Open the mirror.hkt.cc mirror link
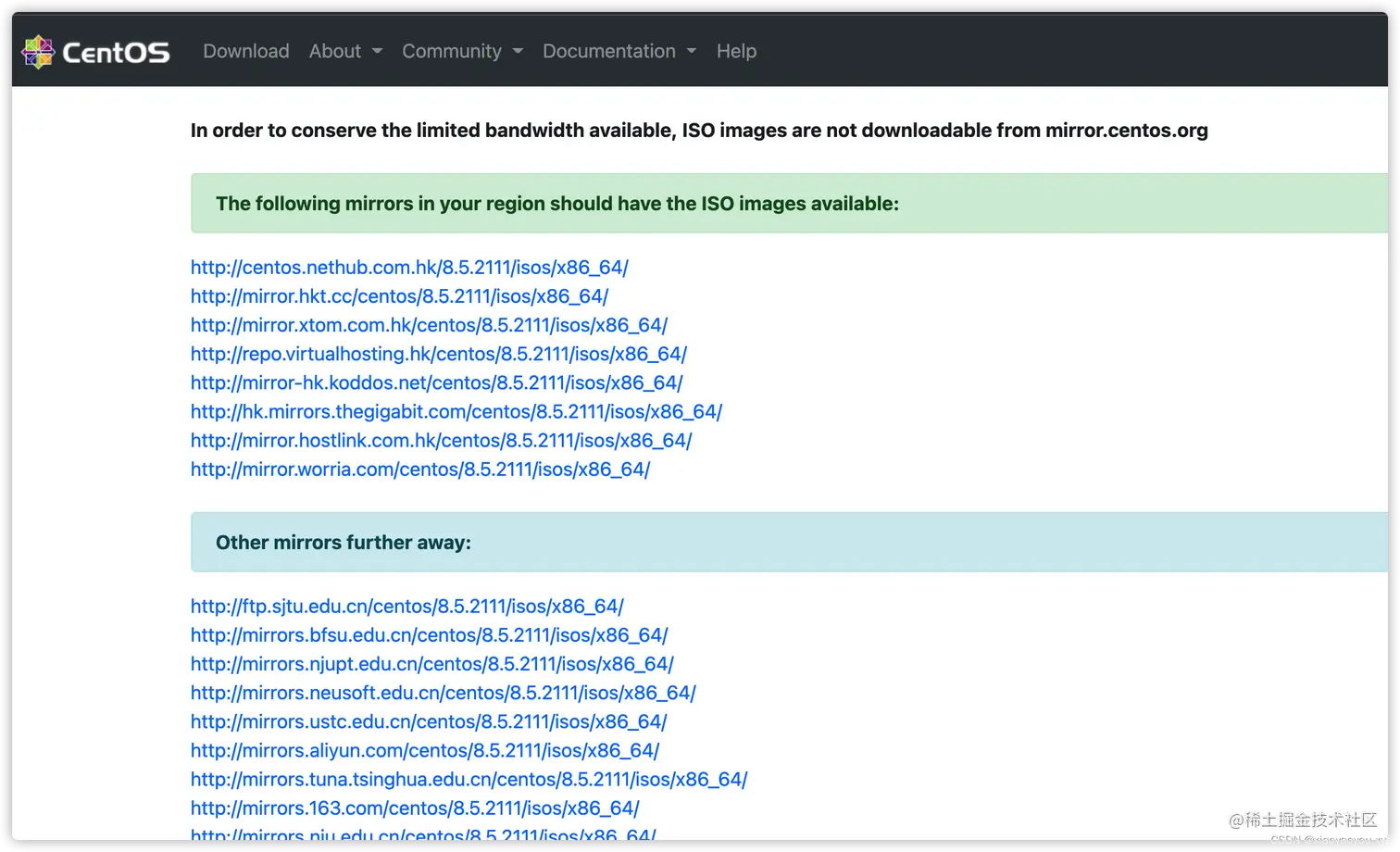This screenshot has height=852, width=1400. click(399, 296)
